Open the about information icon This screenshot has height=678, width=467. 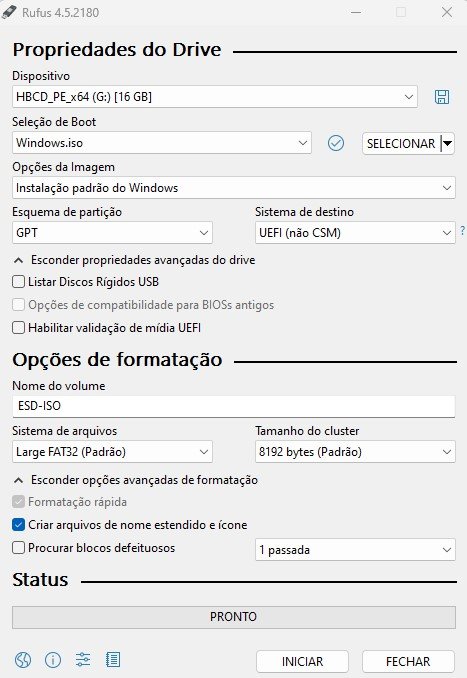tap(53, 660)
